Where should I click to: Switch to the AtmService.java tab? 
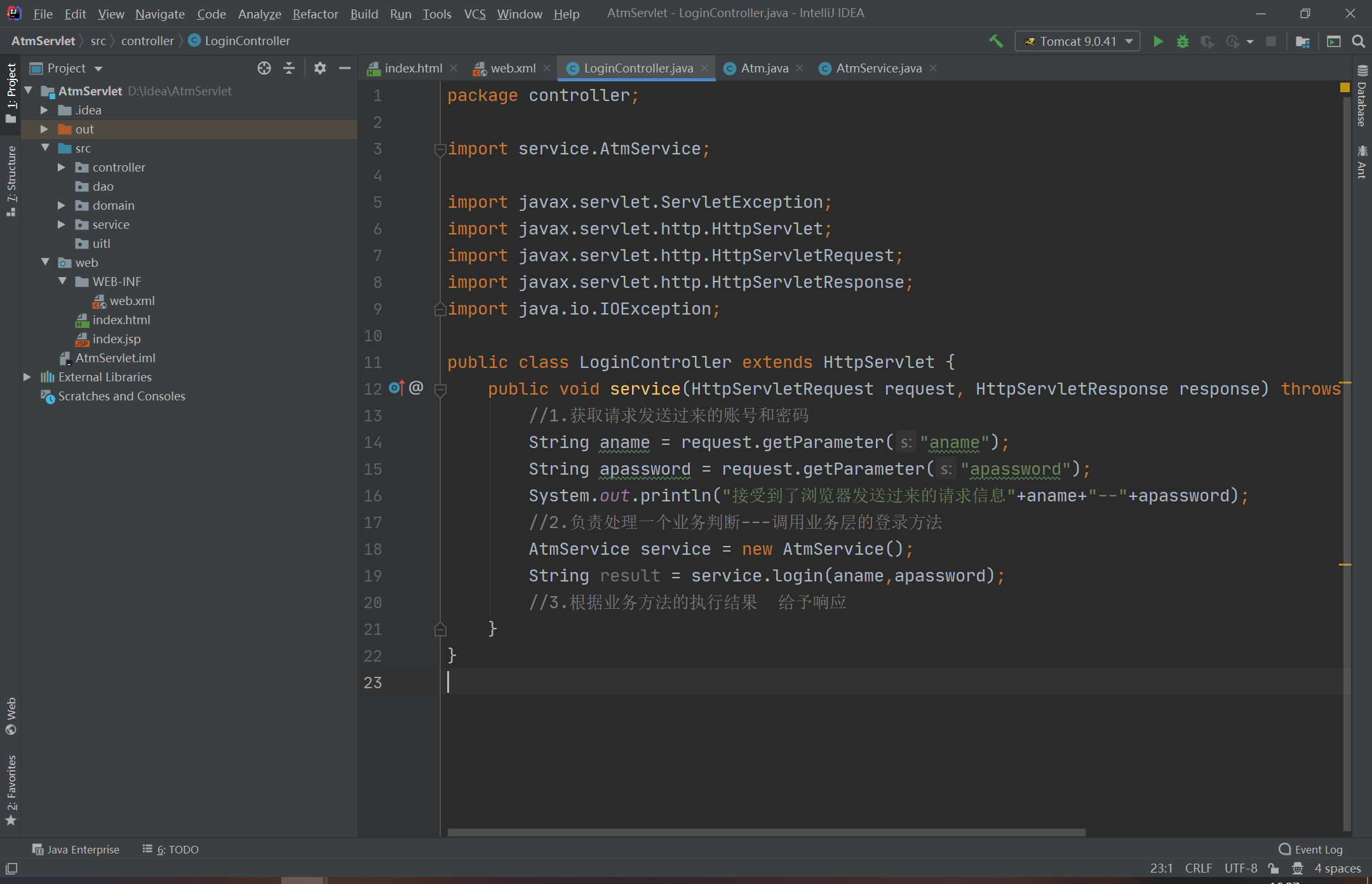[x=878, y=68]
